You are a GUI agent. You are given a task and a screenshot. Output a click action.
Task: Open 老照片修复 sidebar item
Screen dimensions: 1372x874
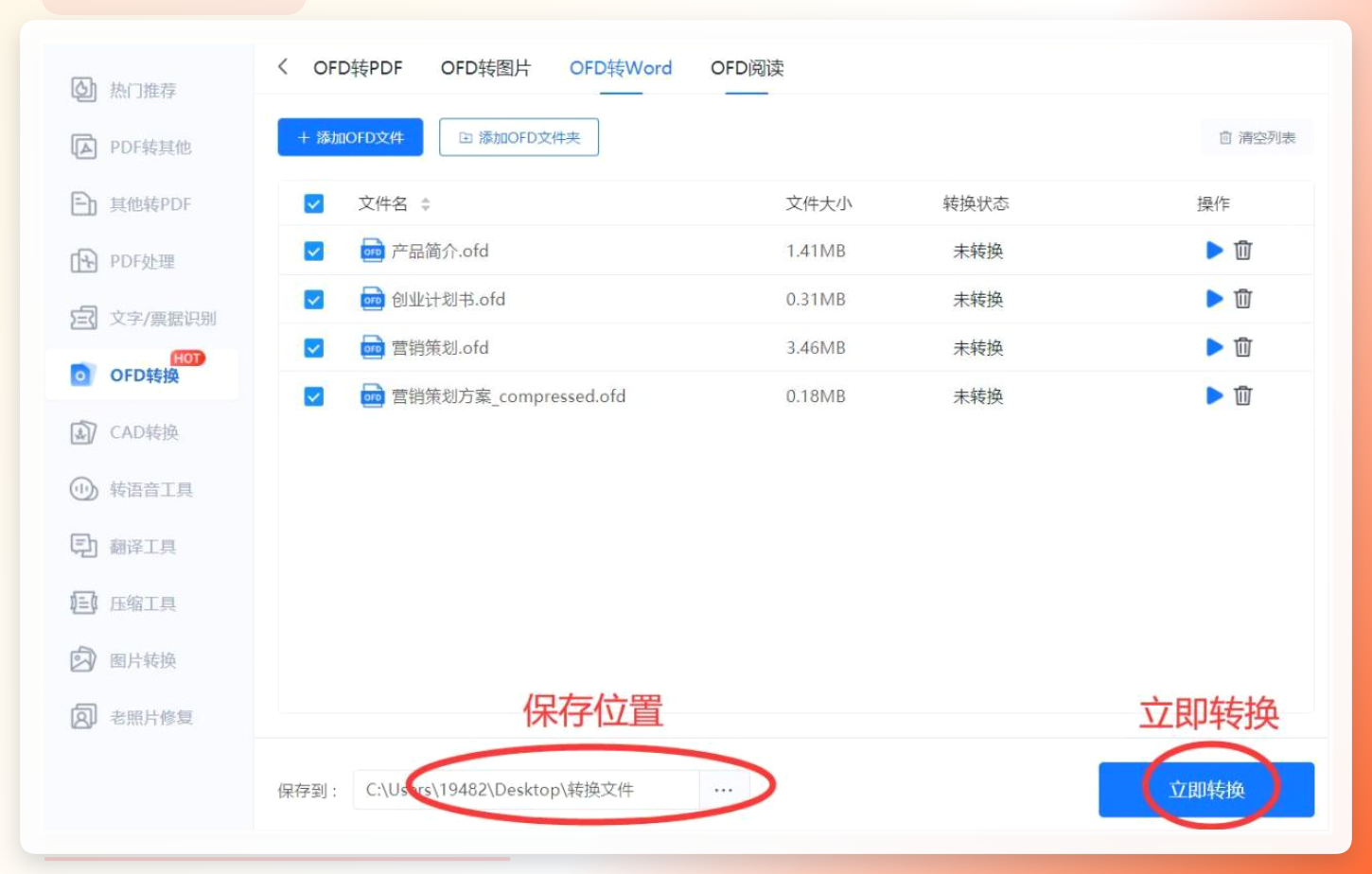[132, 717]
